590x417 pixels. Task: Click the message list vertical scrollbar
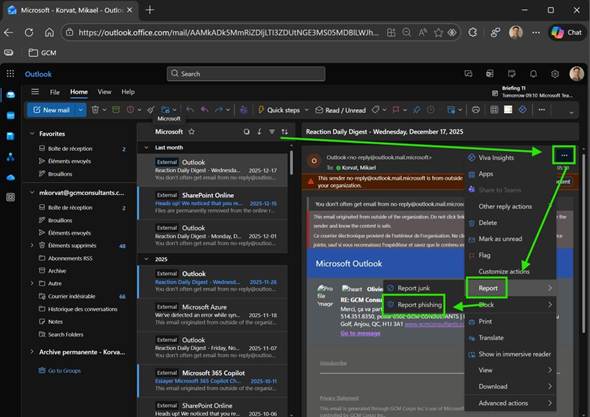pyautogui.click(x=291, y=163)
